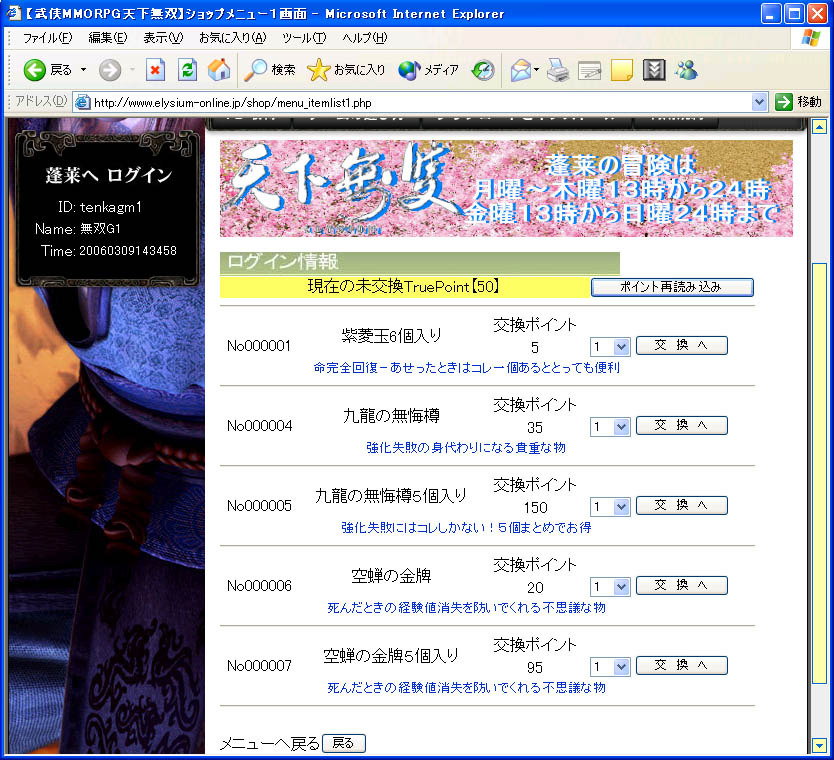Open the Search magnifier toolbar button
The width and height of the screenshot is (834, 760).
[x=270, y=70]
